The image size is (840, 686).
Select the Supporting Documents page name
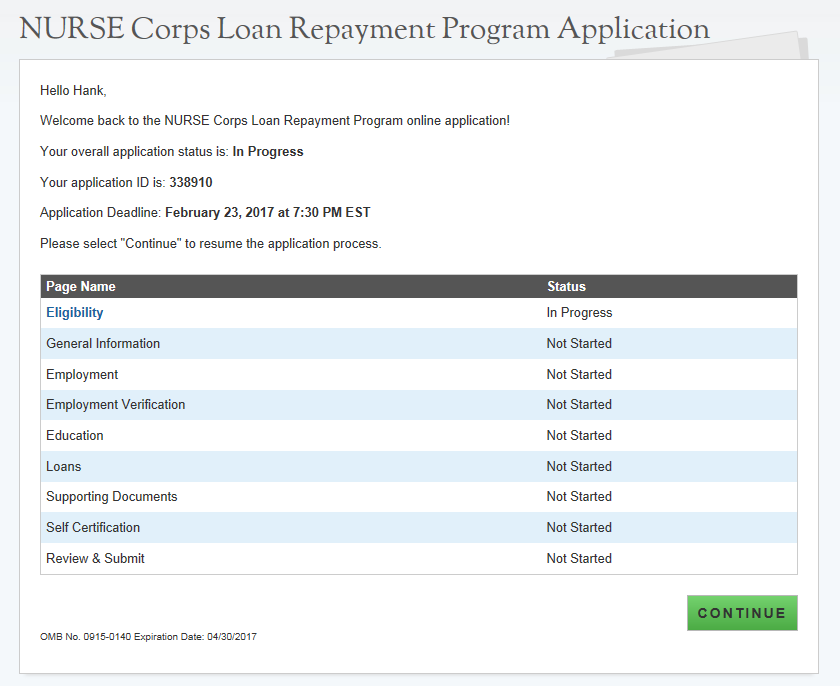(x=111, y=496)
